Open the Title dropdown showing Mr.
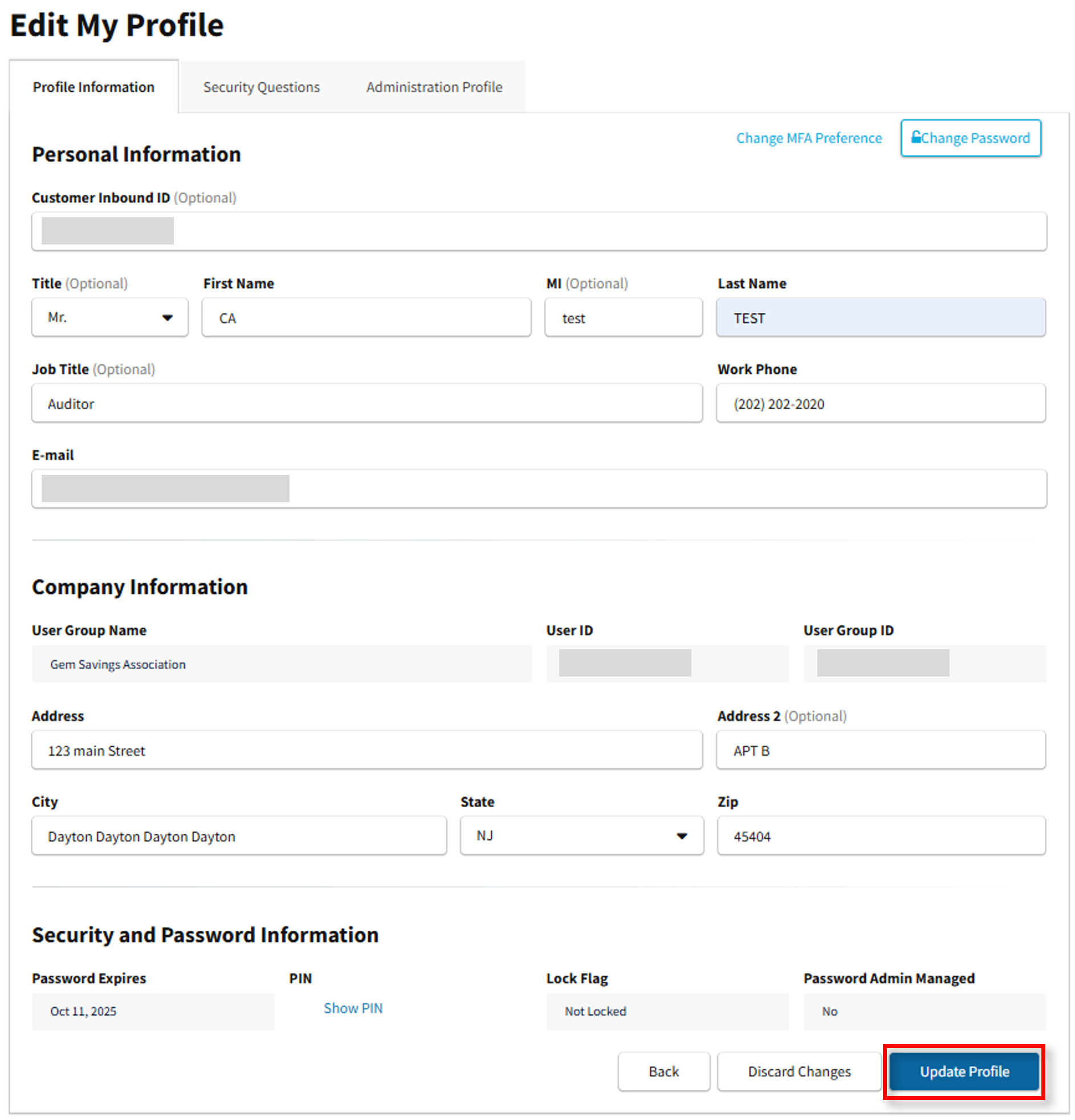Image resolution: width=1075 pixels, height=1120 pixels. point(110,317)
